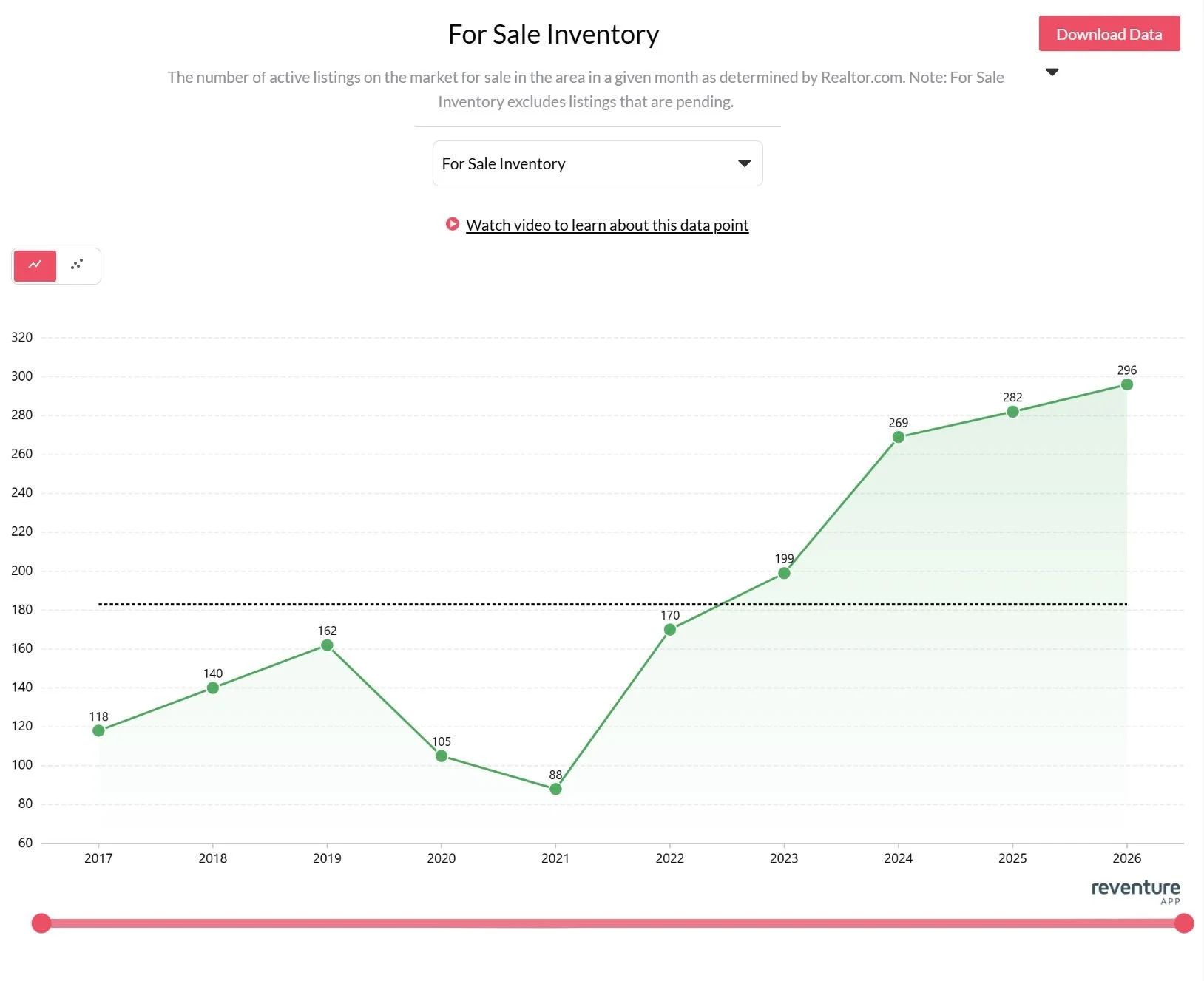Screen dimensions: 1204x981
Task: Switch to line chart view
Action: point(35,265)
